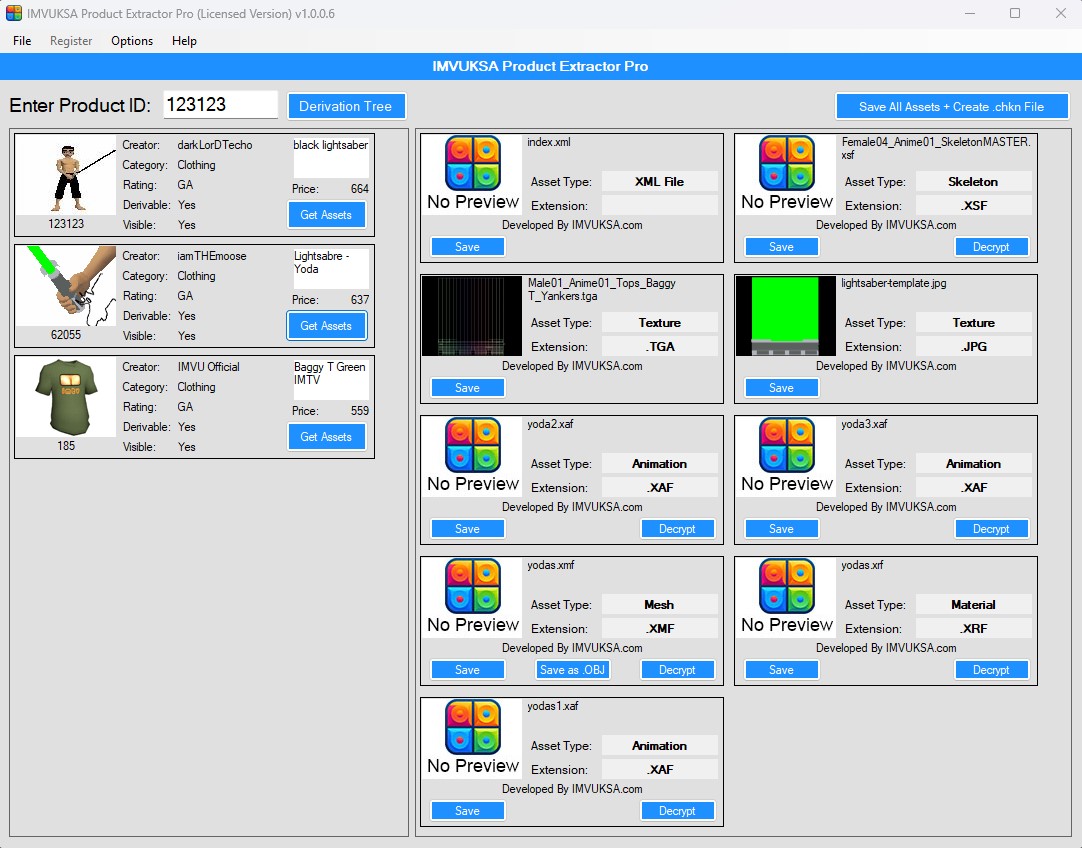The width and height of the screenshot is (1082, 848).
Task: Save the Baggy T_Yankers.tga texture
Action: click(x=467, y=388)
